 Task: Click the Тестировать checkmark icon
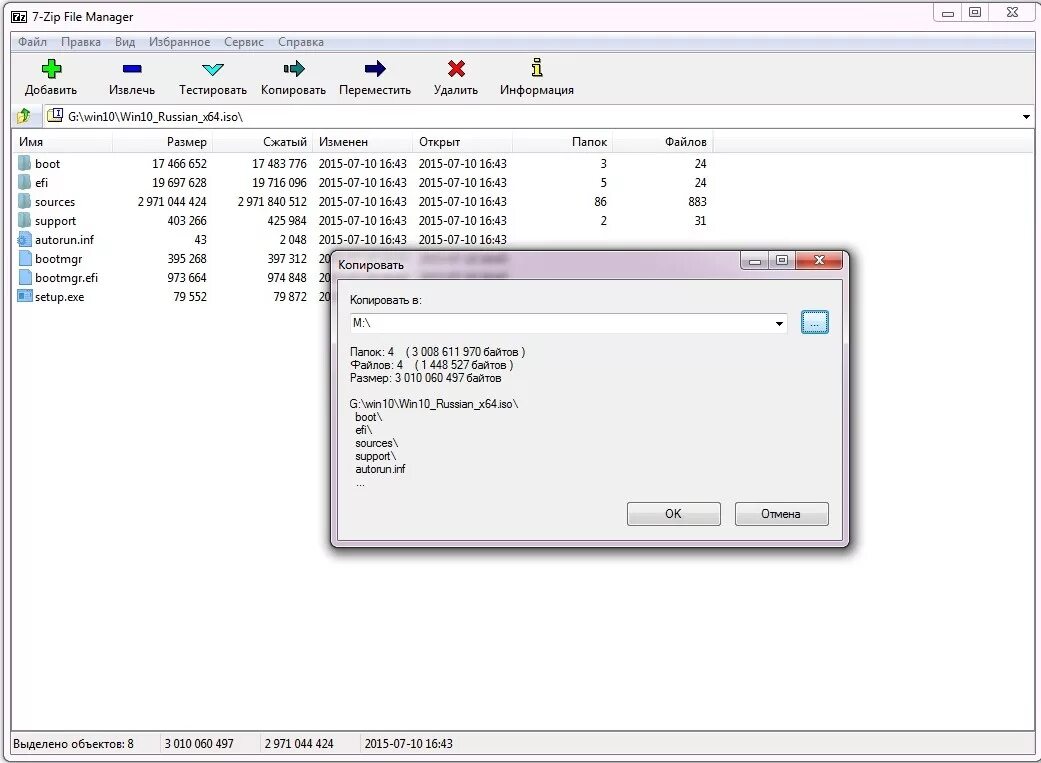212,69
